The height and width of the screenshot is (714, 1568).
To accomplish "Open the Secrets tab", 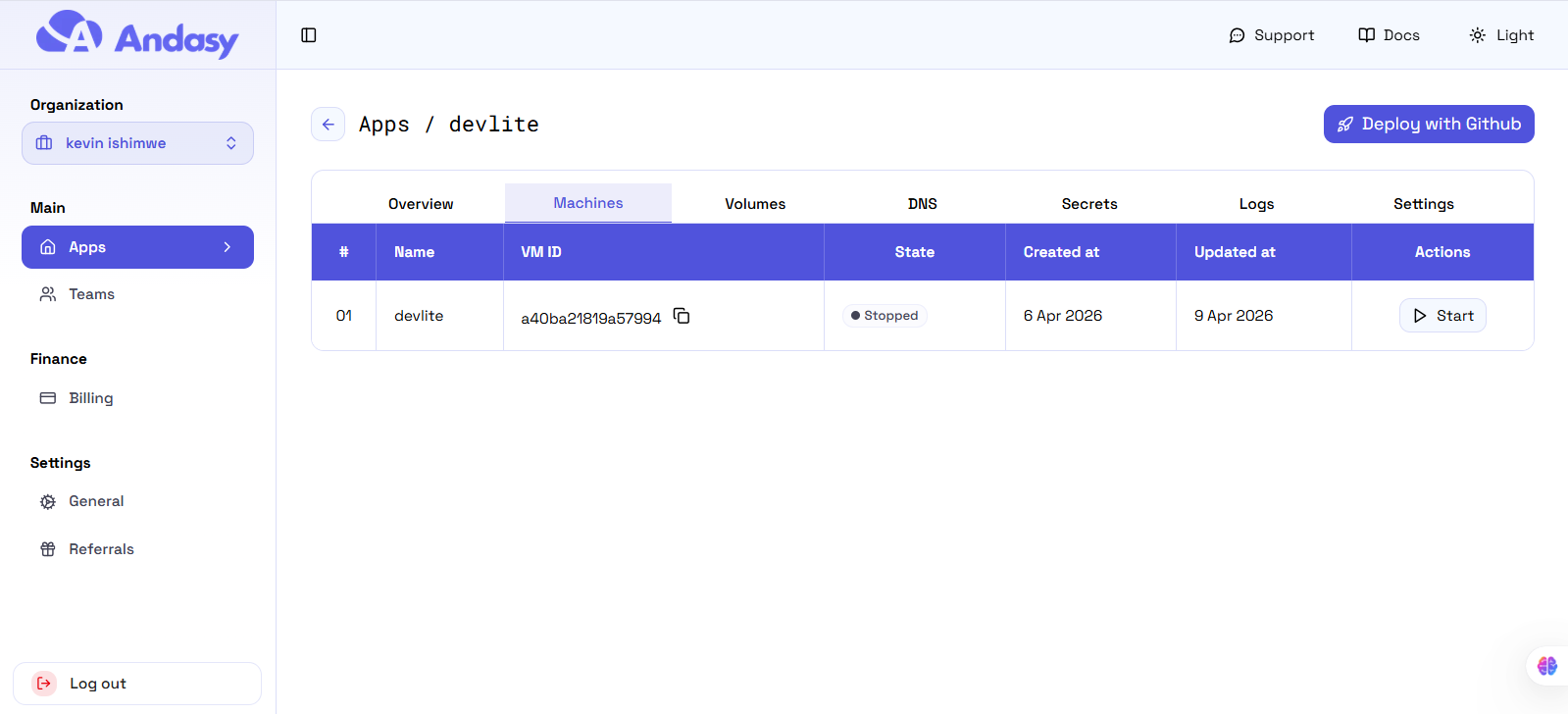I will pos(1088,204).
